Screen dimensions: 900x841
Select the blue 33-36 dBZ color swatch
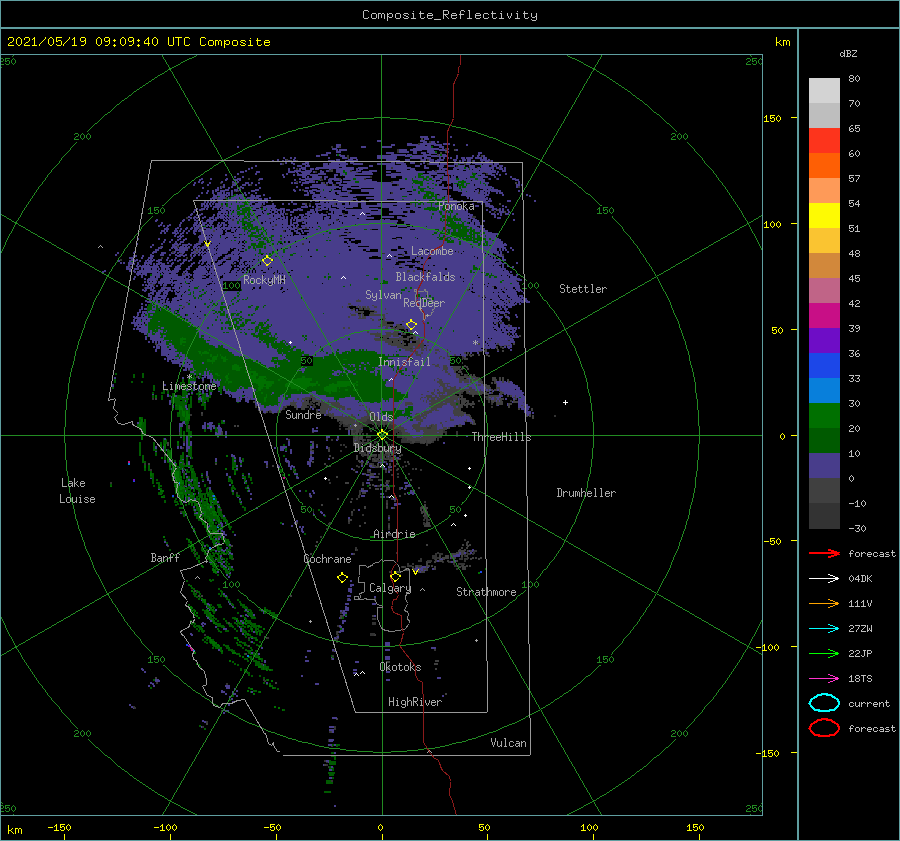point(824,365)
